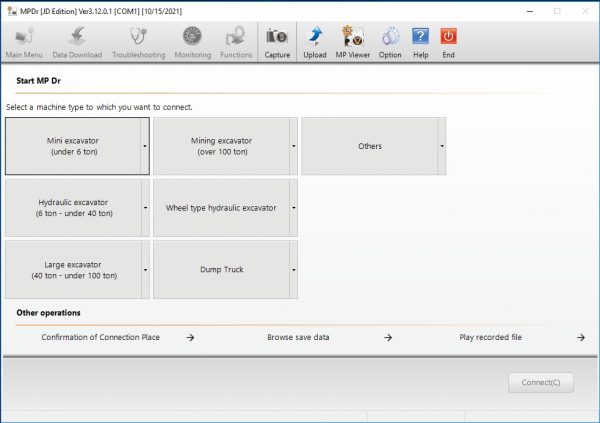Image resolution: width=600 pixels, height=423 pixels.
Task: Launch MP Viewer from the toolbar
Action: [352, 42]
